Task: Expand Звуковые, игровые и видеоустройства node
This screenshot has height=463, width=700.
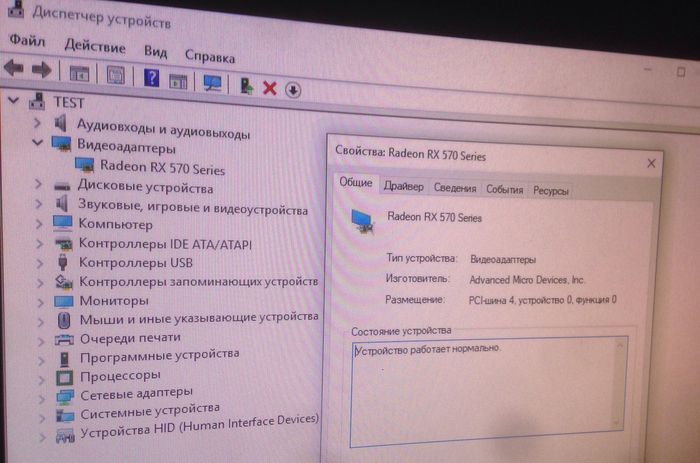Action: click(x=39, y=204)
